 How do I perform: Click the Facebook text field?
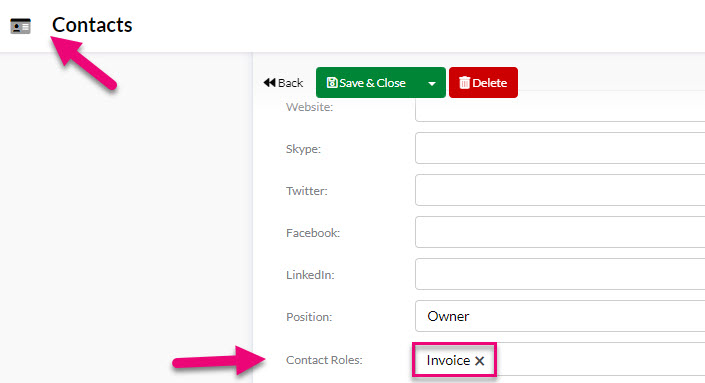[x=560, y=232]
